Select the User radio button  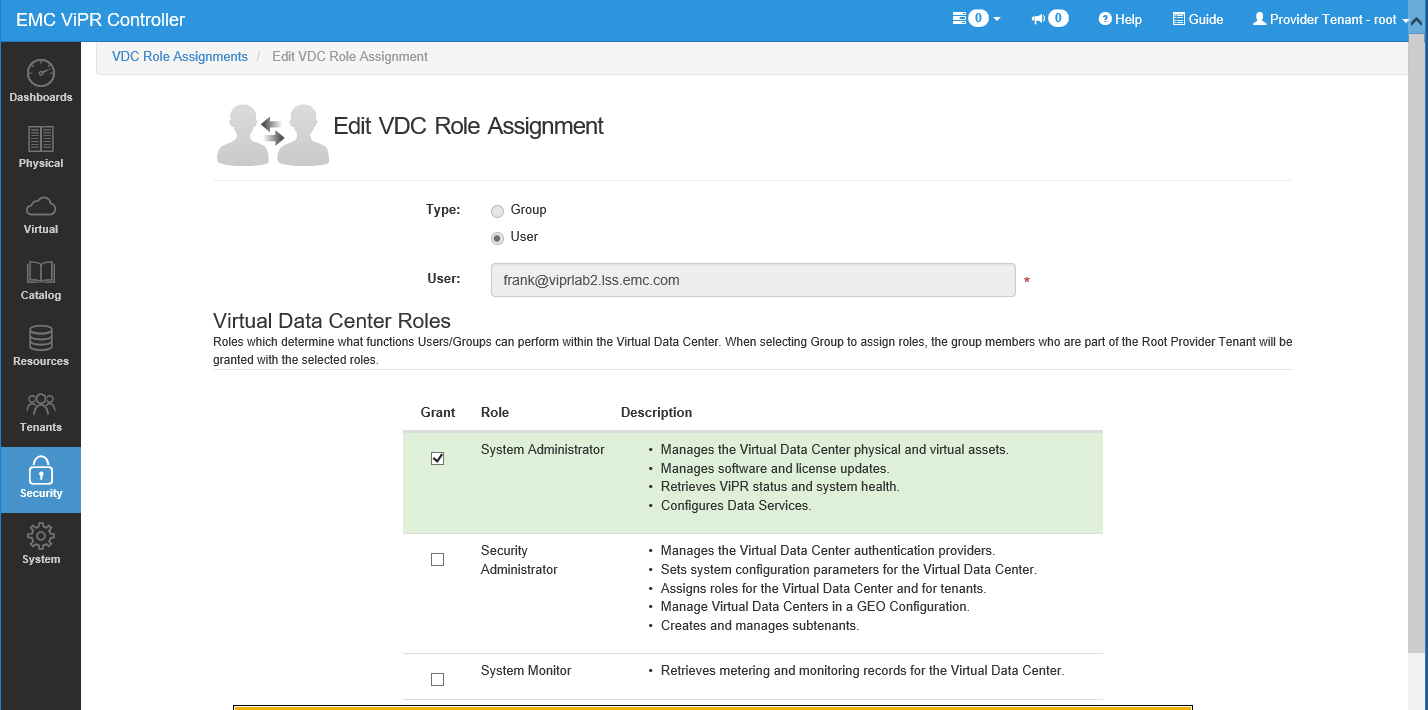[x=497, y=238]
